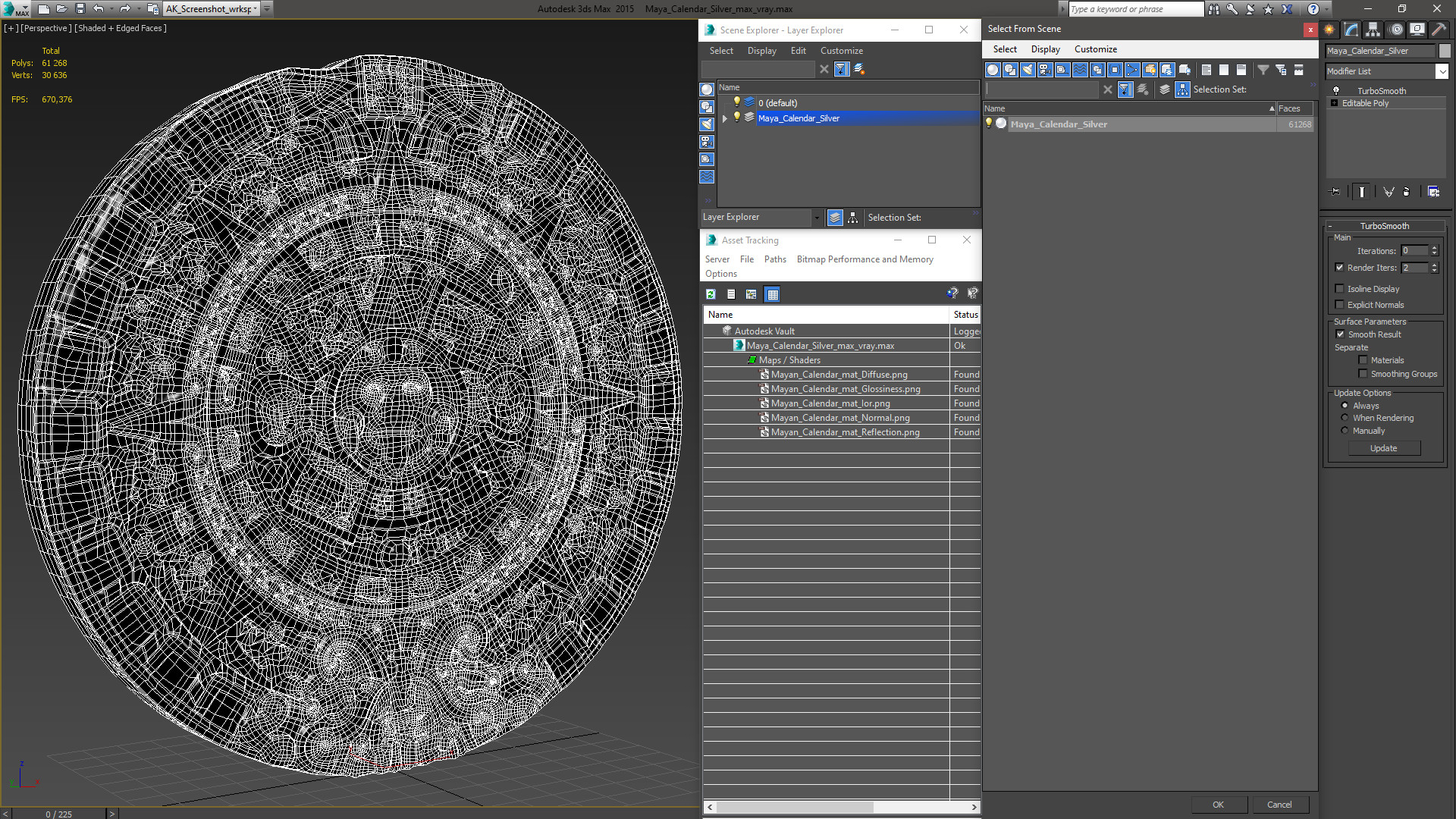Select Always update option

pos(1345,406)
